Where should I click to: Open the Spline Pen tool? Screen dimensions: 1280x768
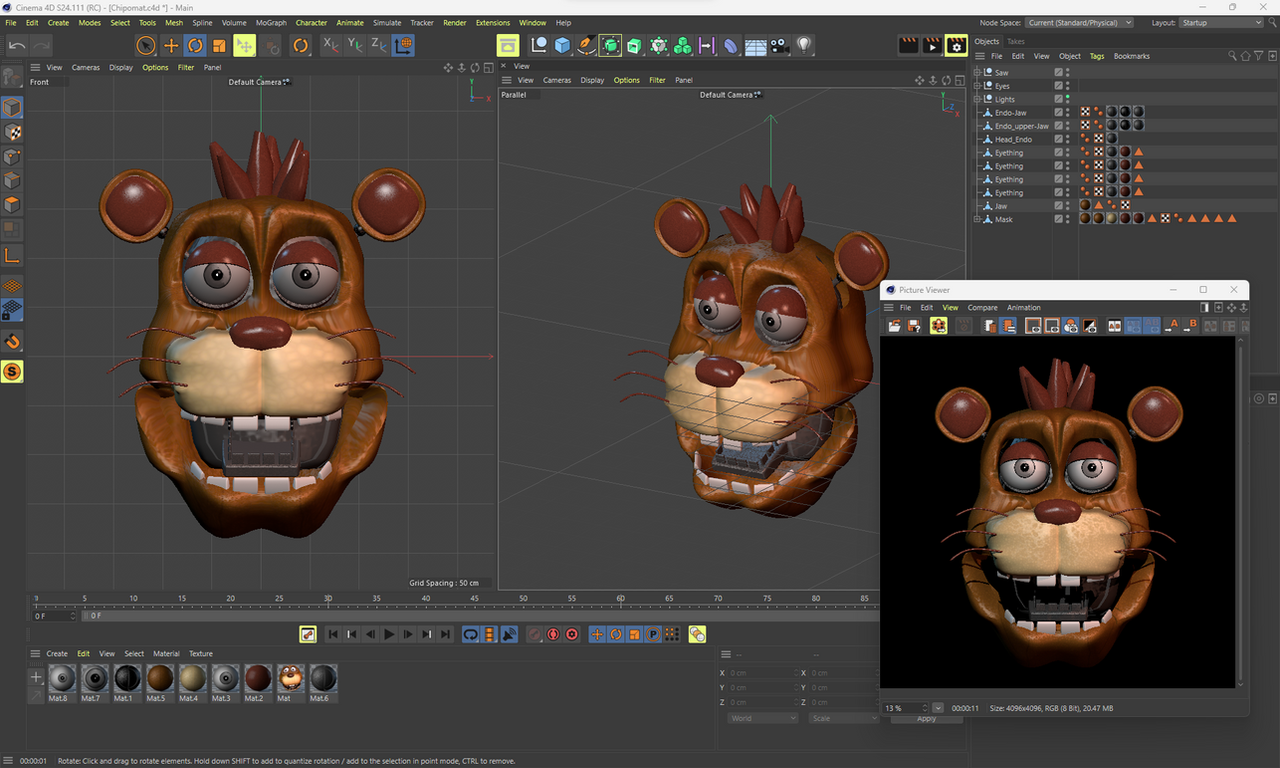coord(586,45)
